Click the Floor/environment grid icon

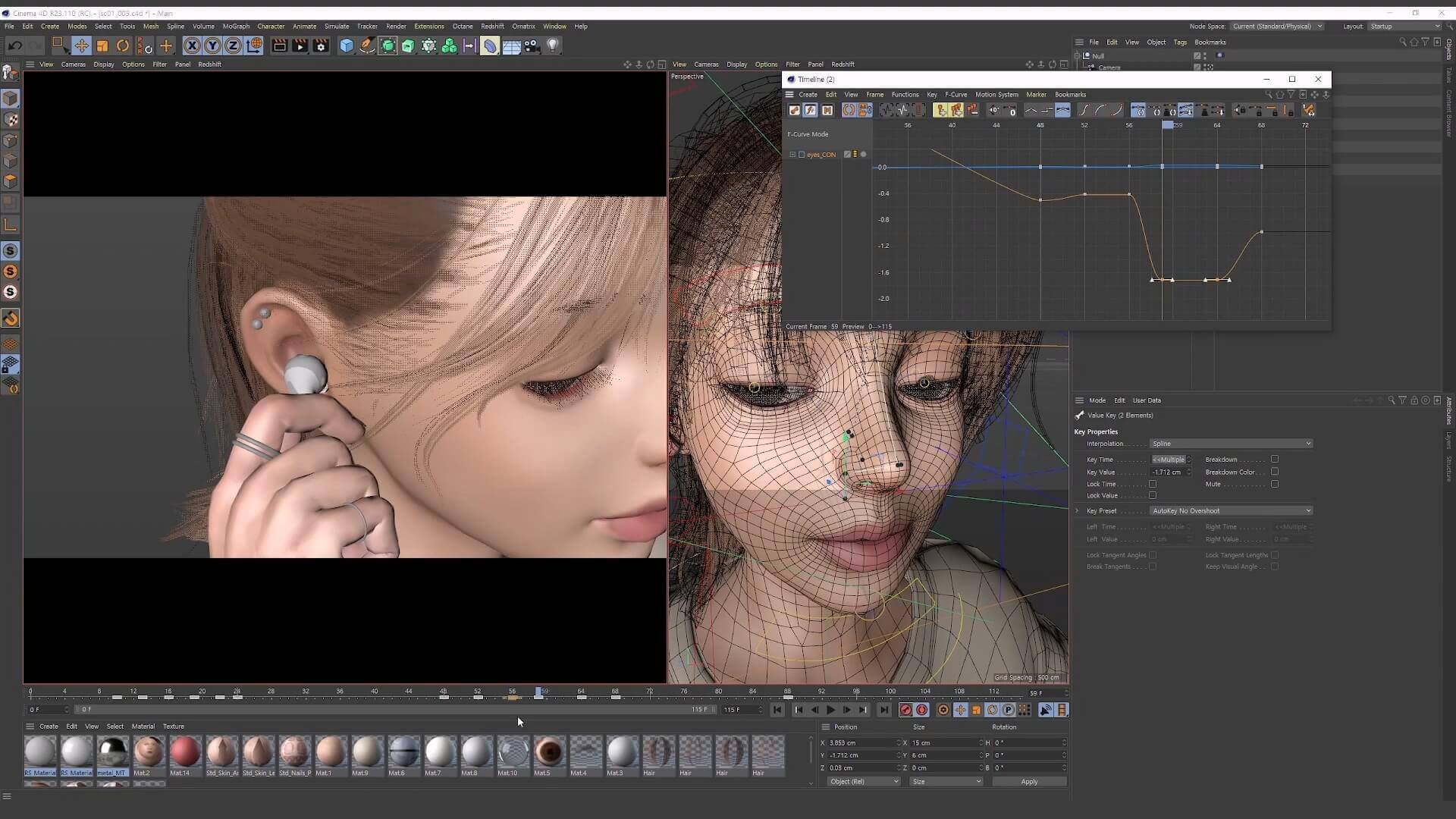pyautogui.click(x=511, y=46)
